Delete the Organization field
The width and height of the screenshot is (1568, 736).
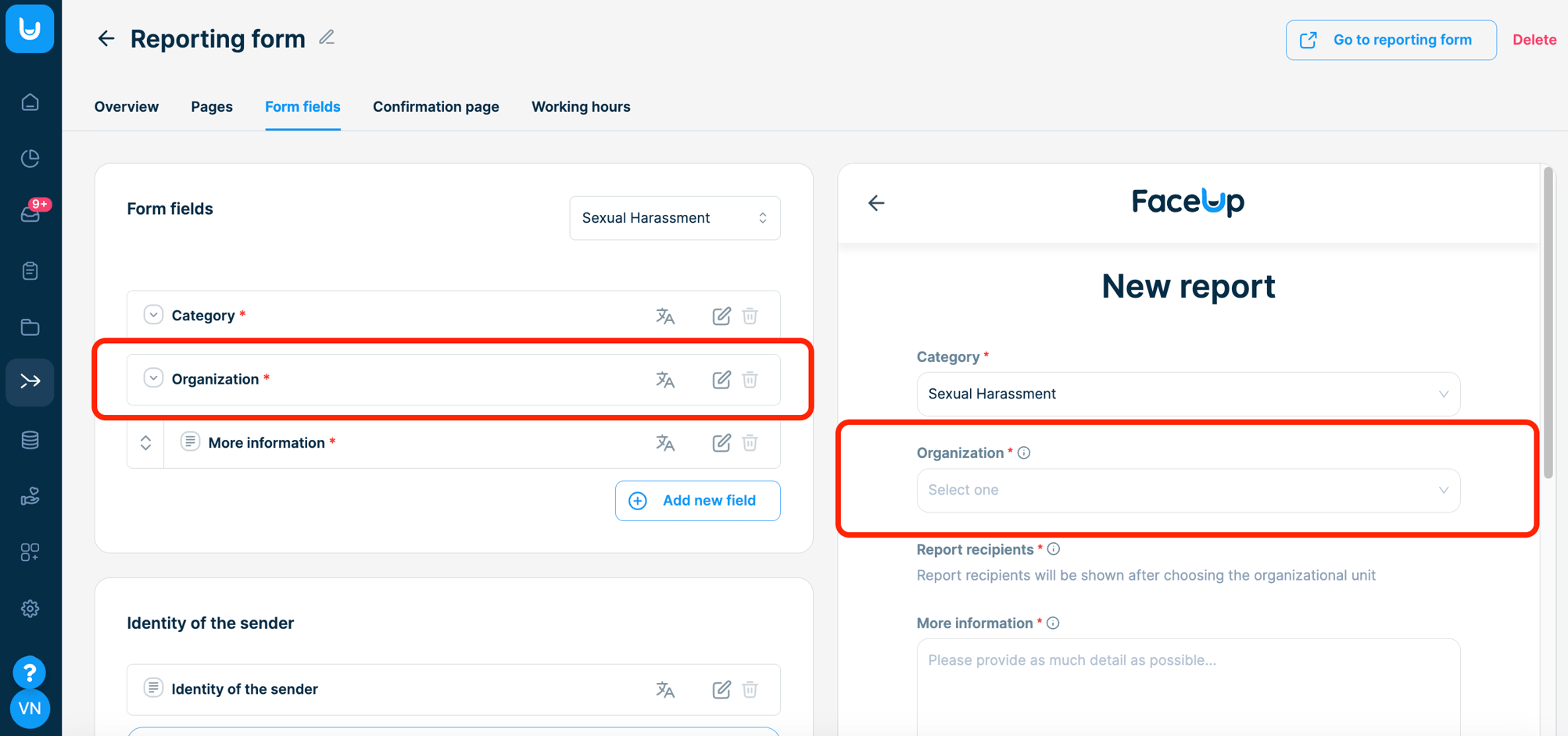coord(750,380)
